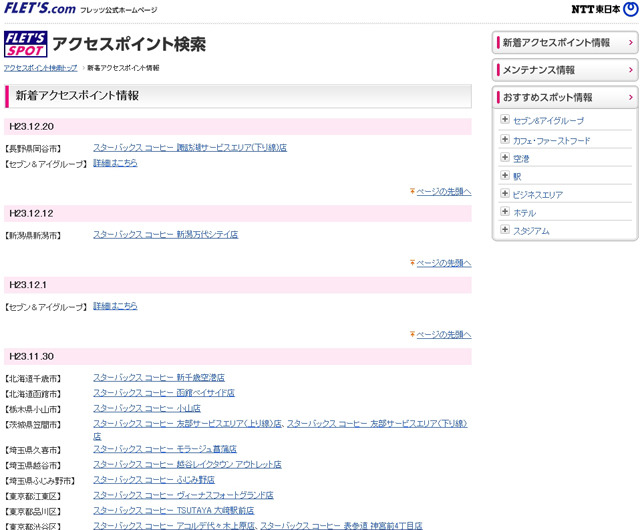Screen dimensions: 640x530
Task: Open Starbucks 函館ベイサイド店 link
Action: [164, 393]
